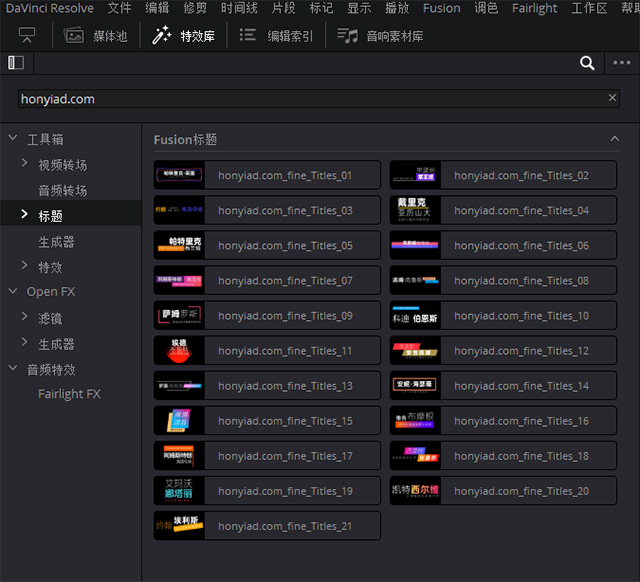Clear the honyiad.com search field

pyautogui.click(x=612, y=98)
